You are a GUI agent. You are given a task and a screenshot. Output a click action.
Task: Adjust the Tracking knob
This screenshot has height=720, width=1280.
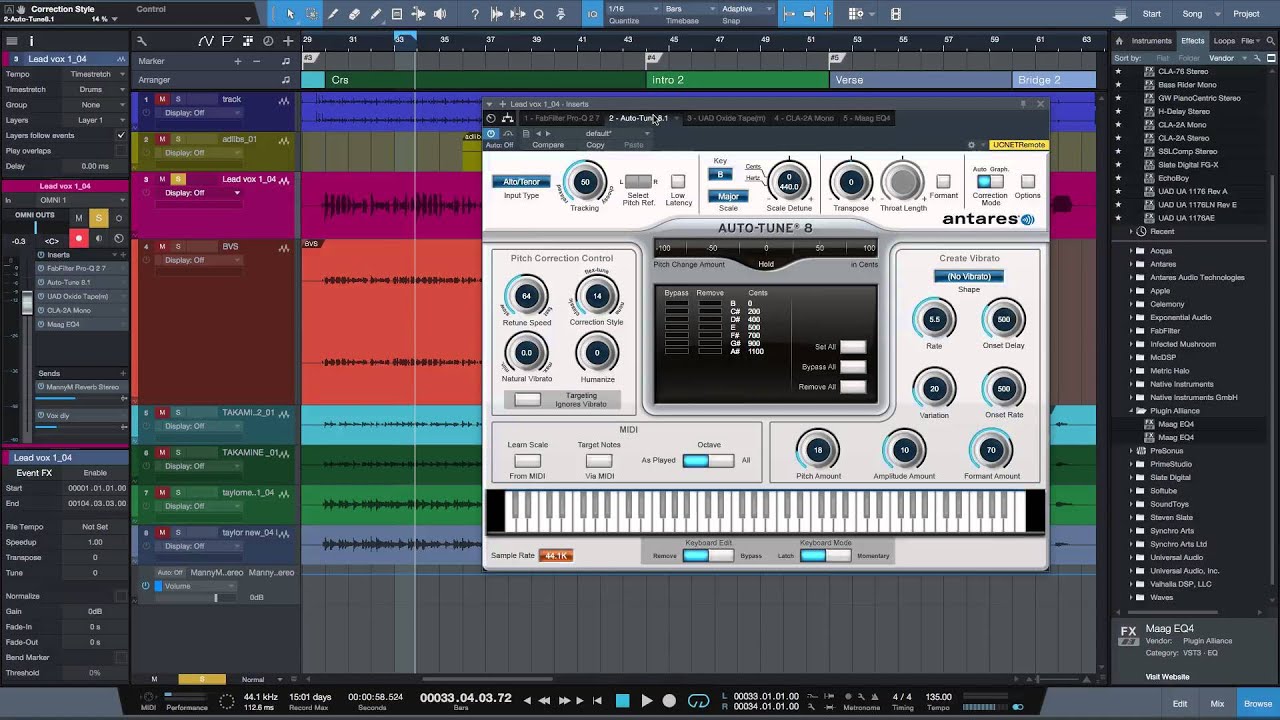click(x=585, y=182)
